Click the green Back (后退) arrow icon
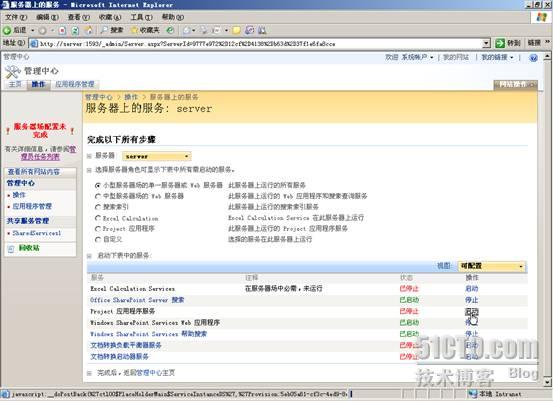Viewport: 553px width, 401px height. (x=7, y=30)
